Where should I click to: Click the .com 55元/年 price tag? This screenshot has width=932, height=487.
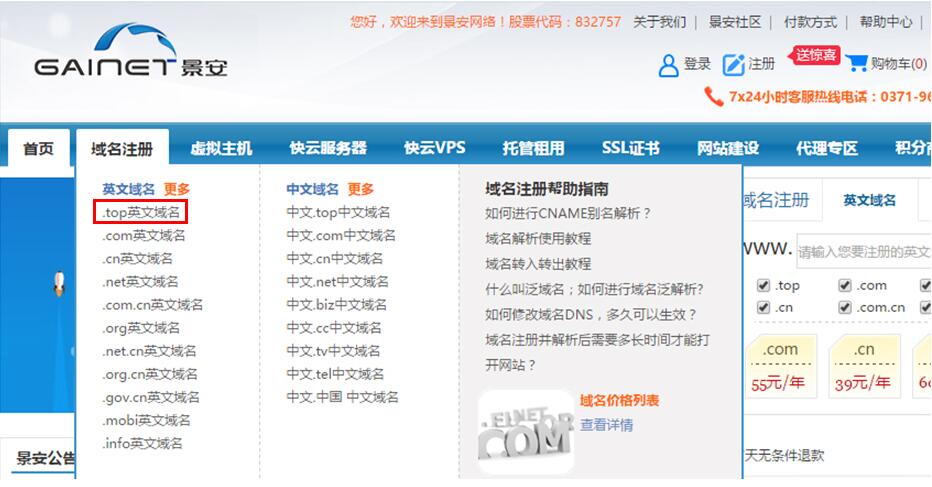pos(780,366)
